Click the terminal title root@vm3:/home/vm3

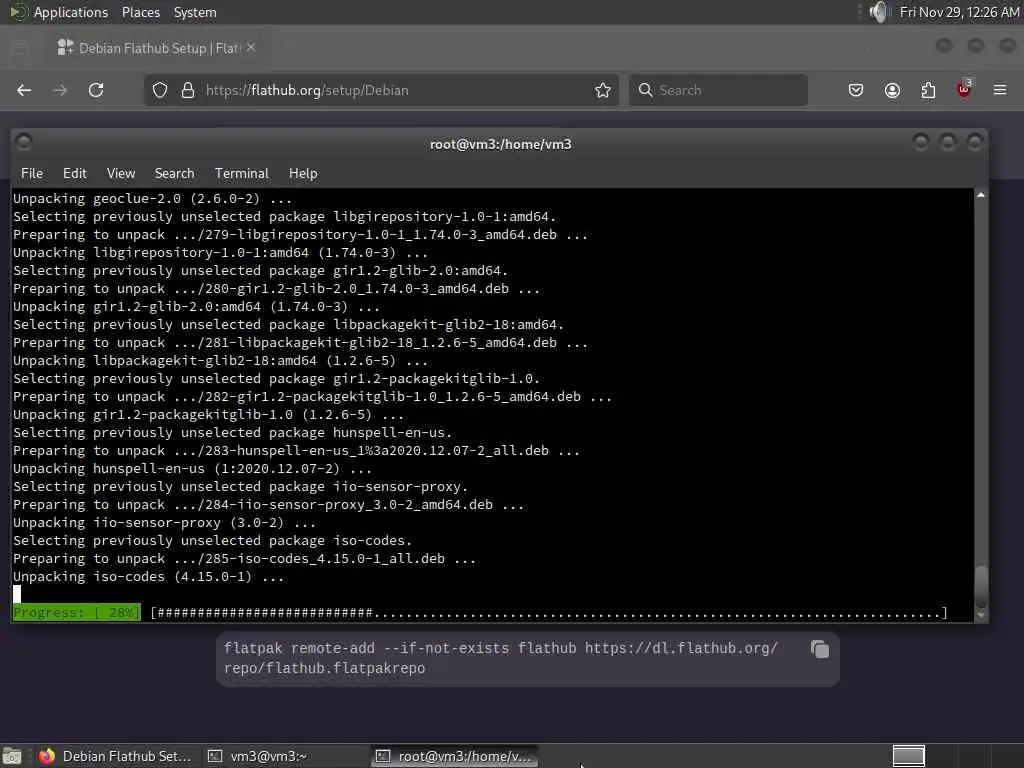(500, 144)
